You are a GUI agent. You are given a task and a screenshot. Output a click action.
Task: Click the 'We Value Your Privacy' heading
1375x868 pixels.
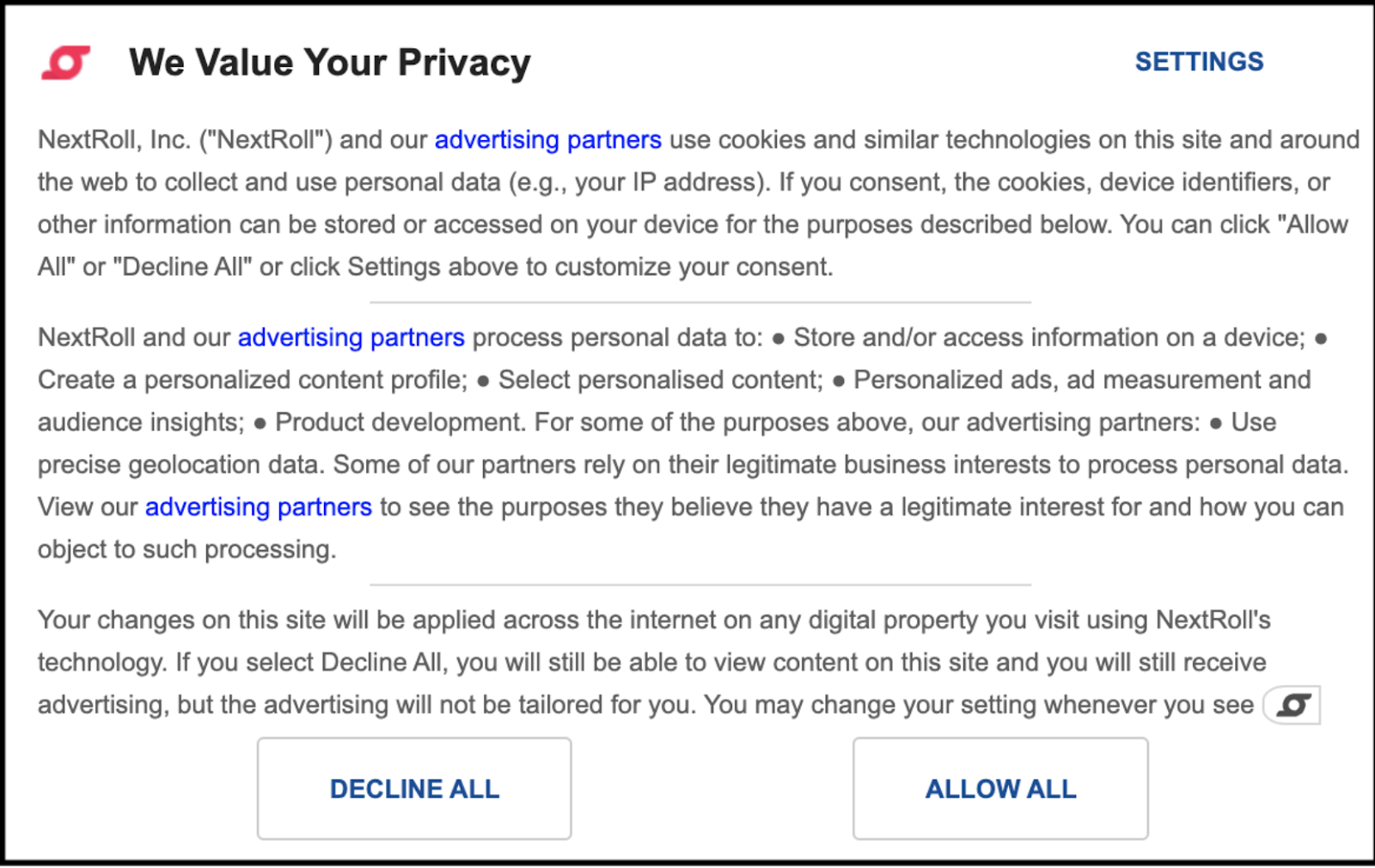pos(330,63)
